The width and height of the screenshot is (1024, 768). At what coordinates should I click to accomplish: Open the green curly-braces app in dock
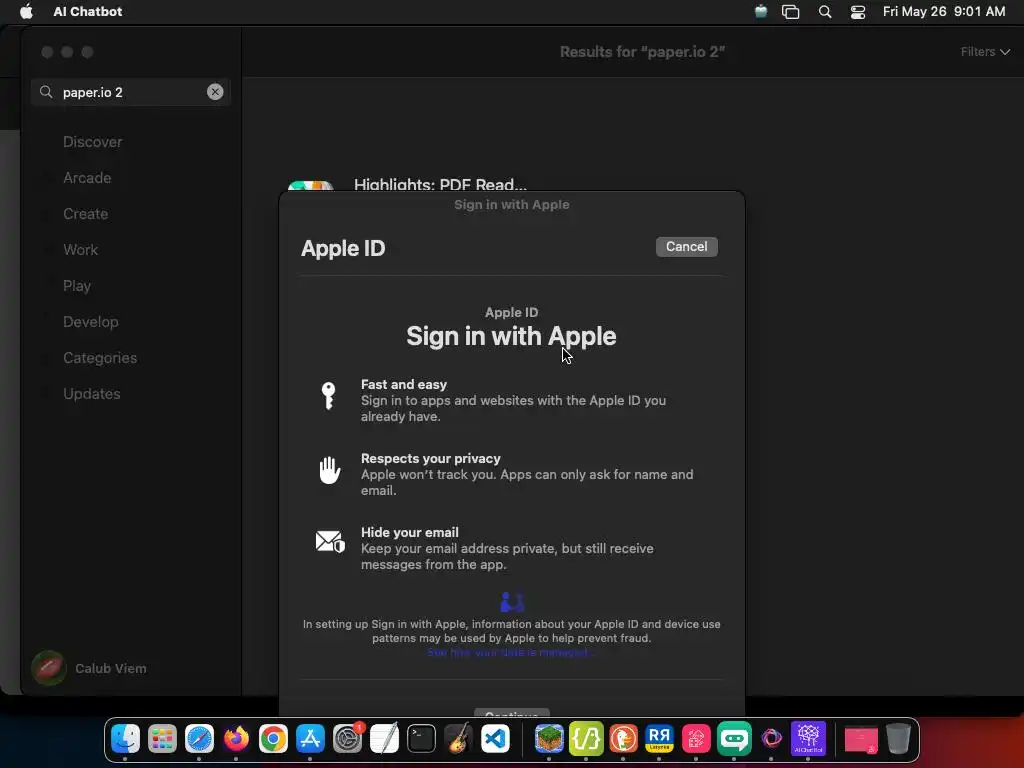click(x=586, y=739)
